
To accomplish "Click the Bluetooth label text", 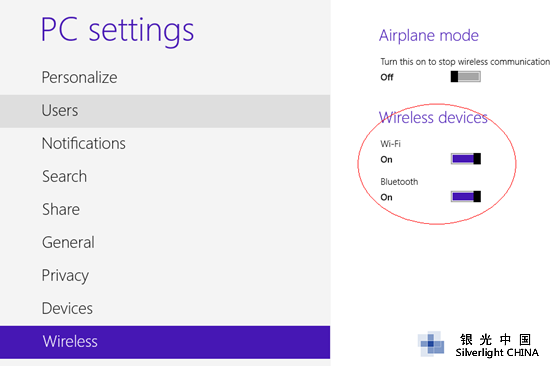I will tap(399, 182).
